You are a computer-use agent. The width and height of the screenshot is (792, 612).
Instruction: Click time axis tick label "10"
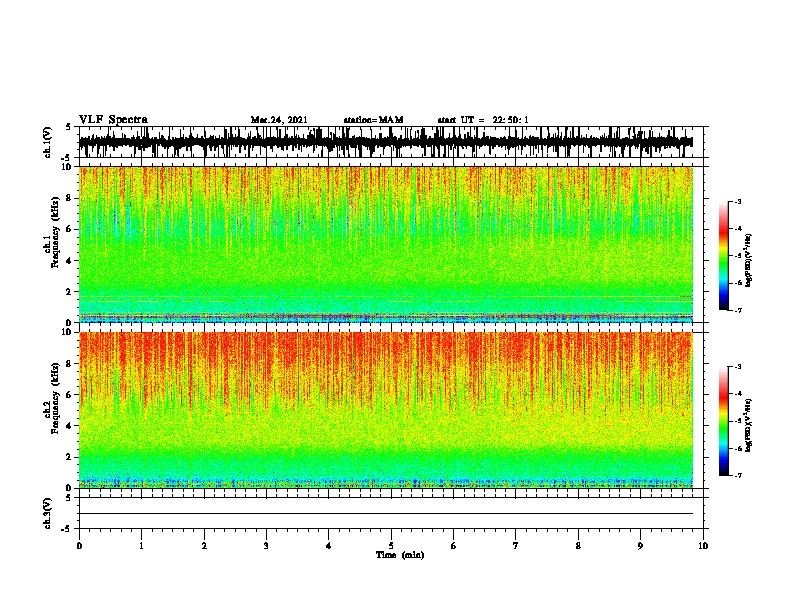pyautogui.click(x=703, y=546)
